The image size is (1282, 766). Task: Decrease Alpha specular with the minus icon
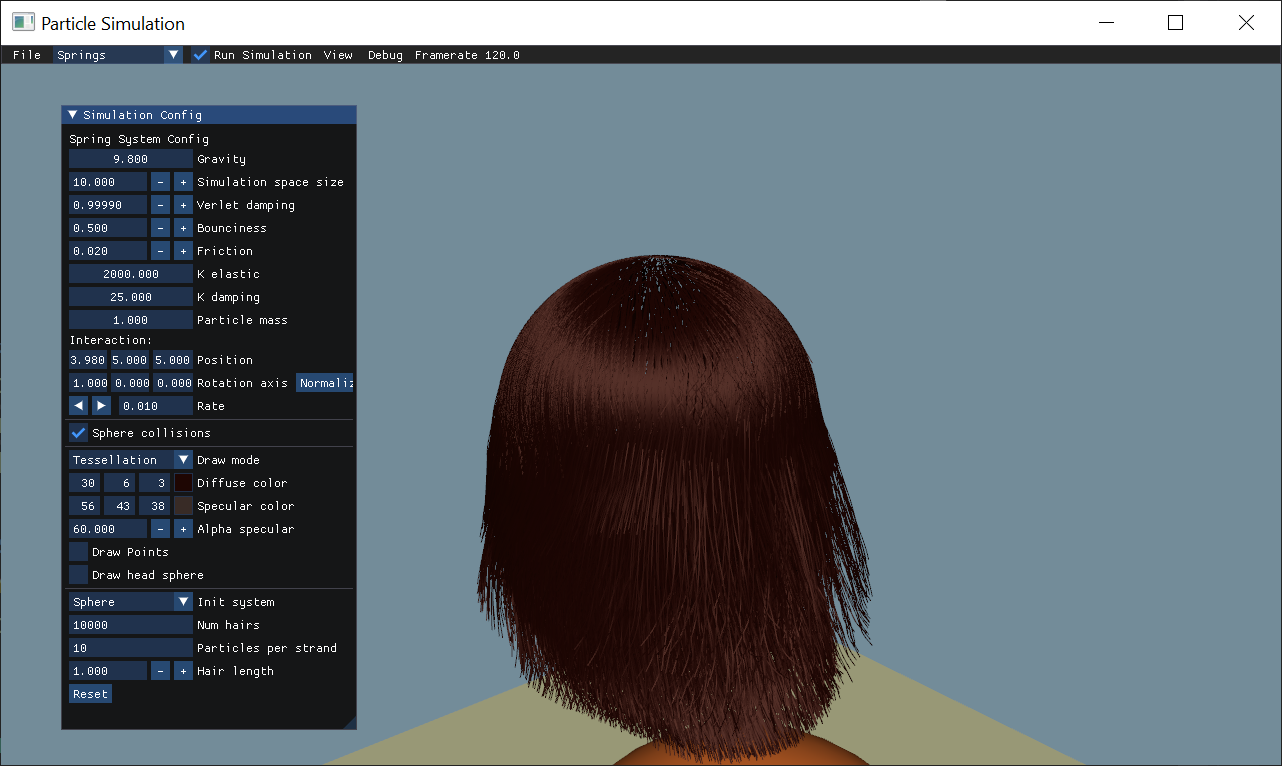tap(160, 528)
